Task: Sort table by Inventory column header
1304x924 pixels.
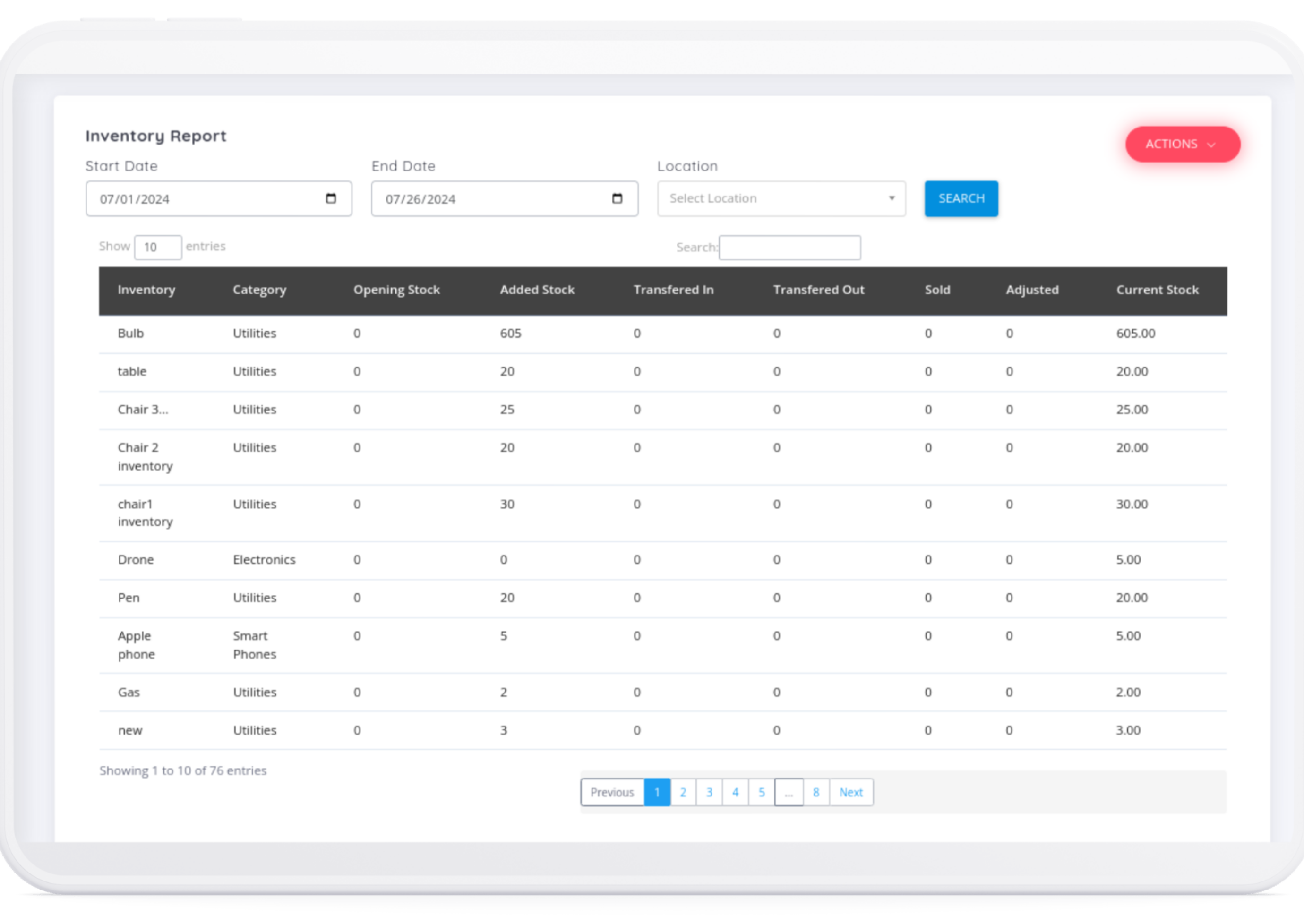Action: [x=146, y=290]
